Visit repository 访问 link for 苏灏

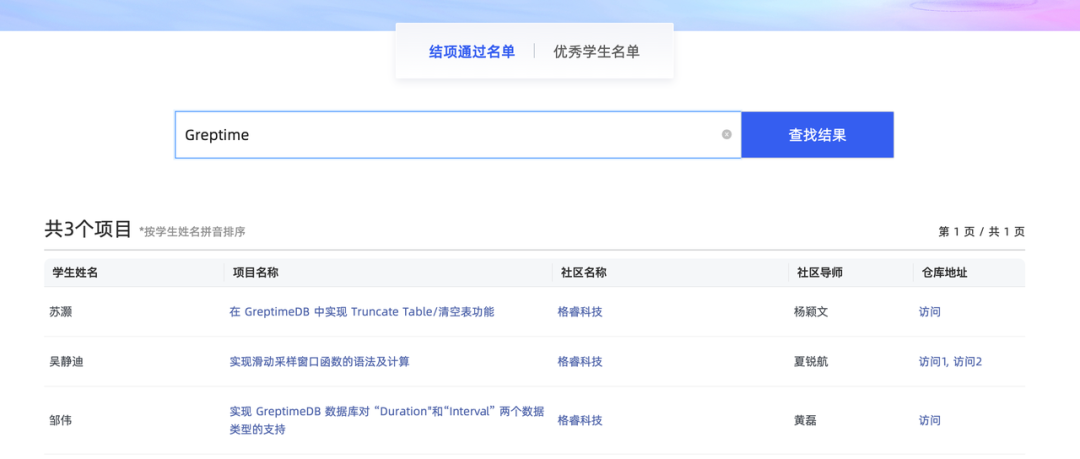[929, 312]
